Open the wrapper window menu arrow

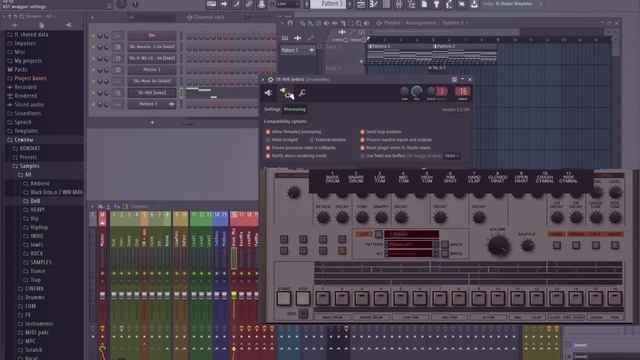coord(263,80)
